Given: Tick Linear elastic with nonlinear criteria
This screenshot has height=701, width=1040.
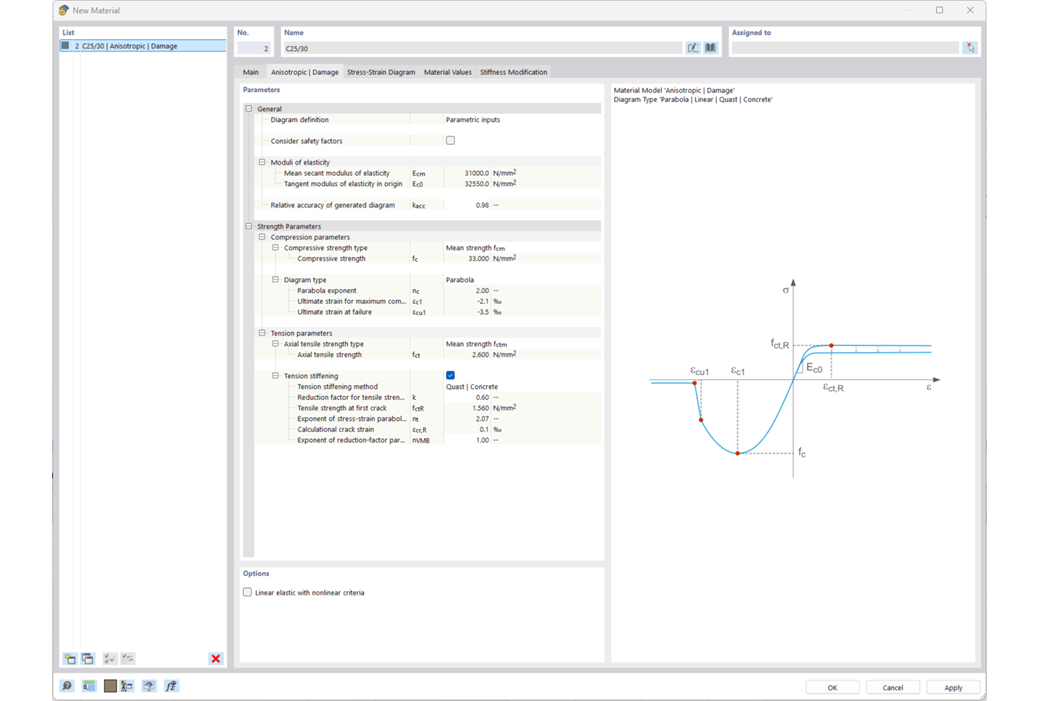Looking at the screenshot, I should click(247, 592).
